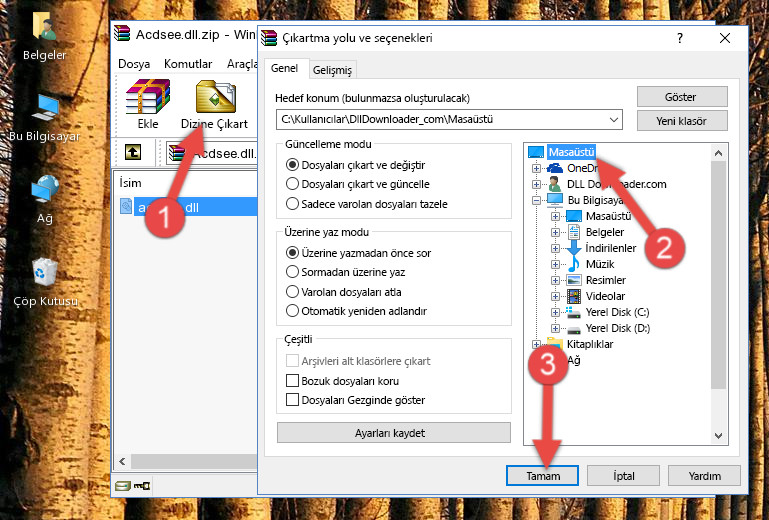769x520 pixels.
Task: Expand the Belgeler tree node
Action: coord(555,232)
